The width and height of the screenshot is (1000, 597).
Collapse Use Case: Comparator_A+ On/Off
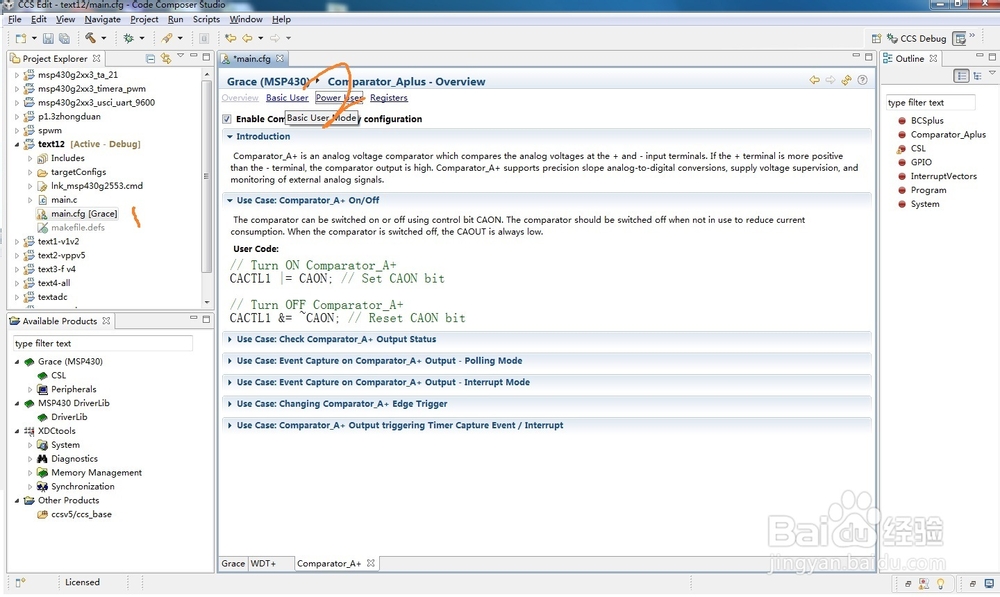pos(230,200)
